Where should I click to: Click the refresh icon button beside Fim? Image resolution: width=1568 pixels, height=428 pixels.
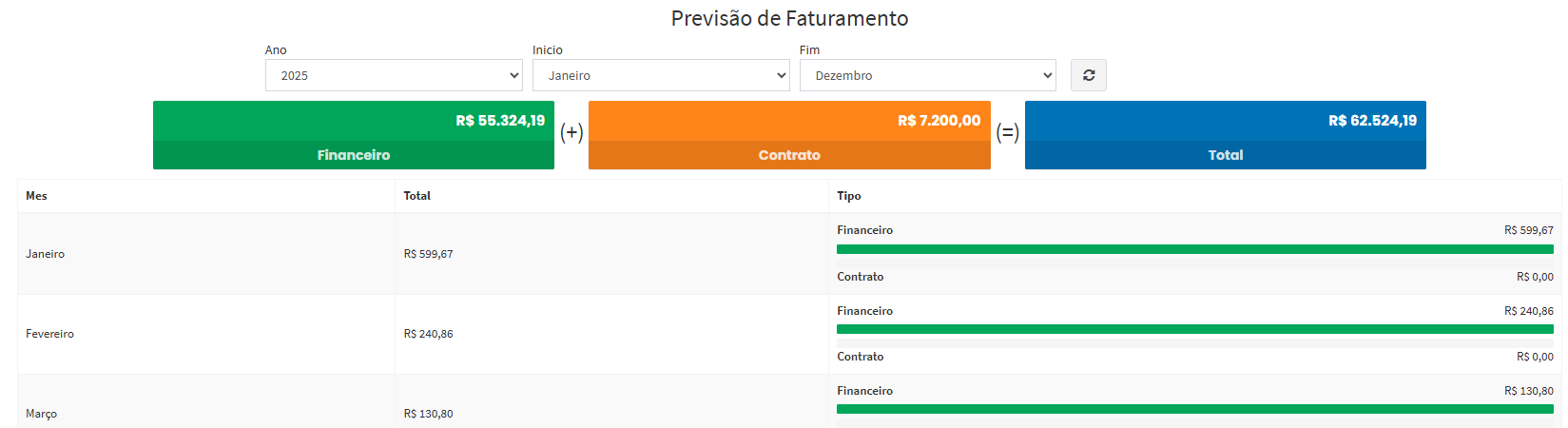(1088, 75)
